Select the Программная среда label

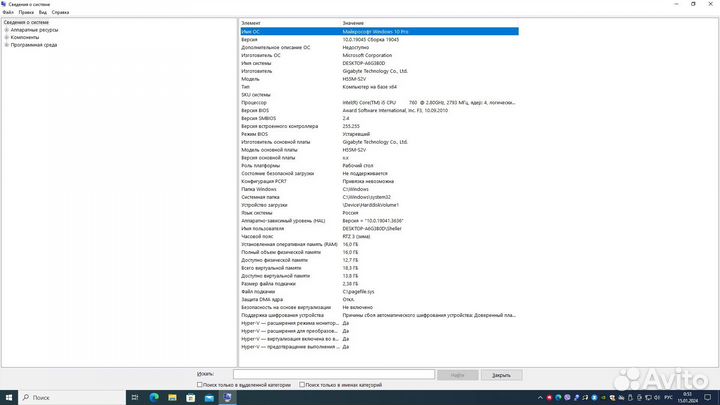(x=34, y=45)
